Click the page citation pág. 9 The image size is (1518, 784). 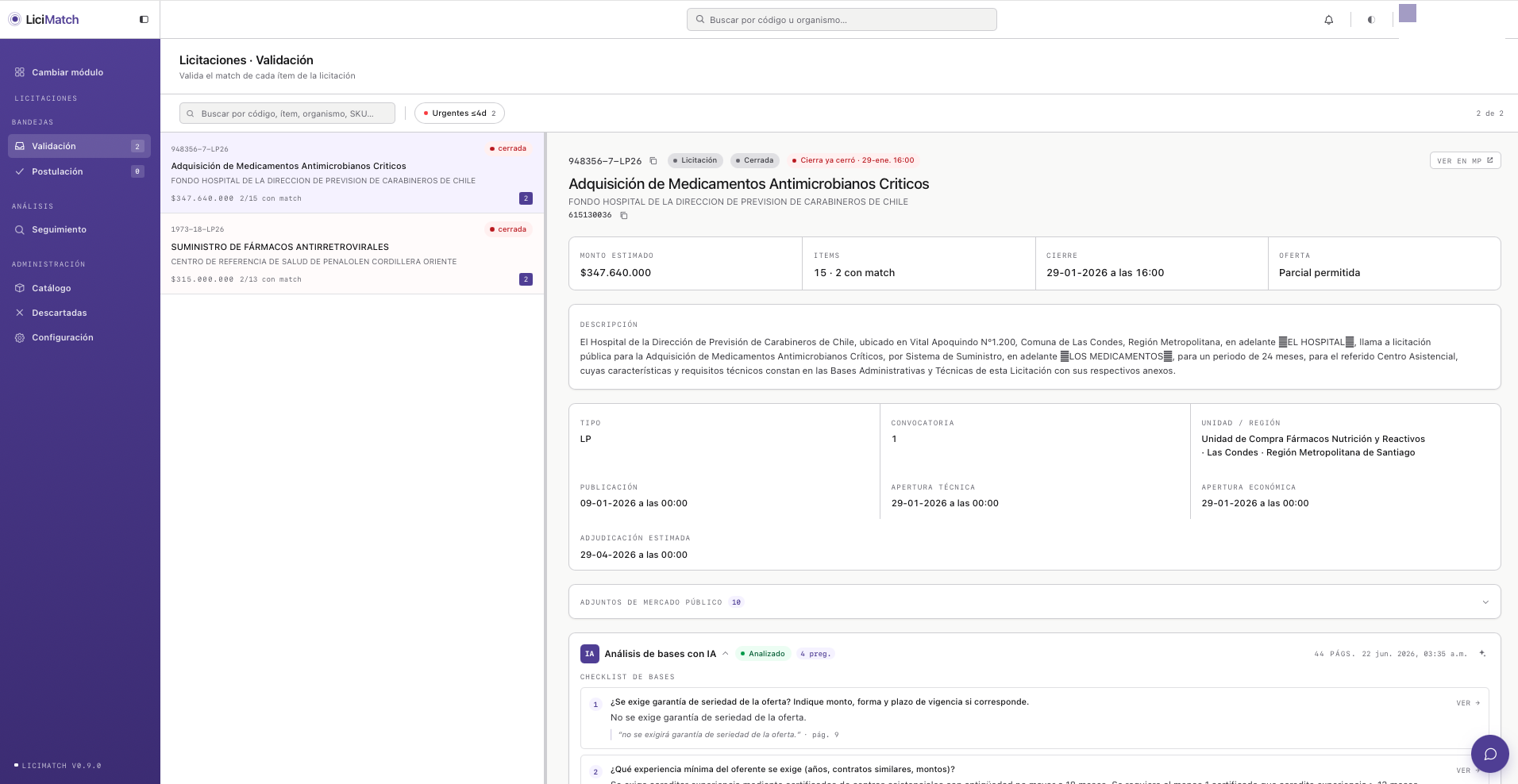click(825, 735)
